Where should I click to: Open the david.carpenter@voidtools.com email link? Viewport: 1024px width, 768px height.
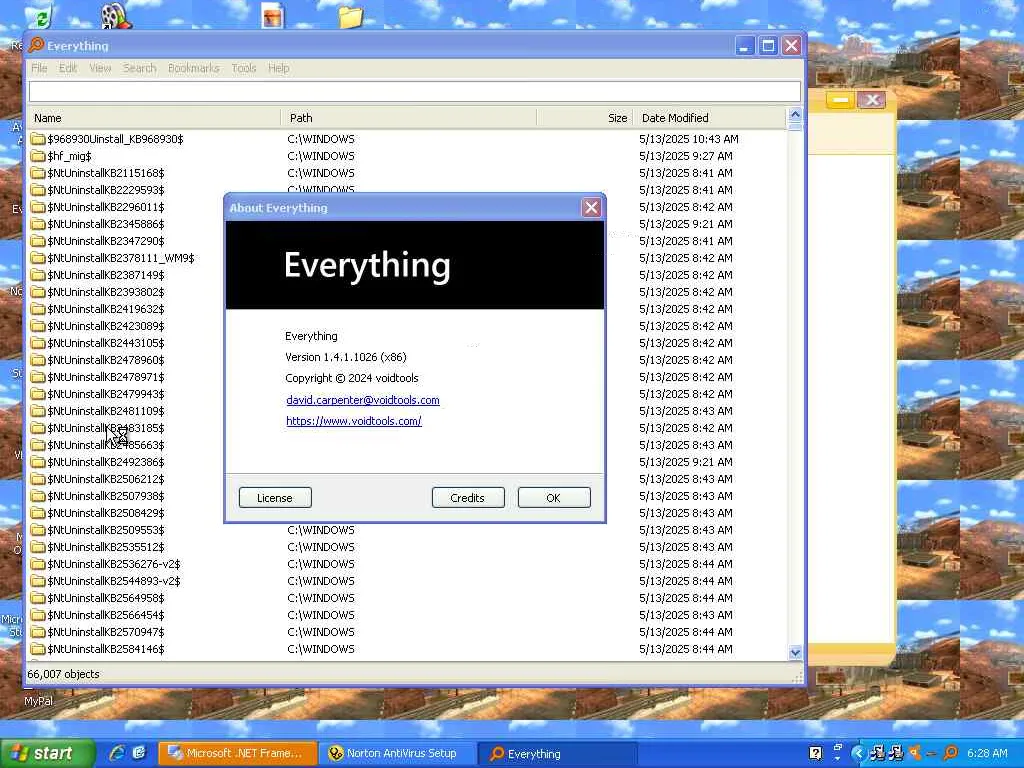tap(362, 400)
